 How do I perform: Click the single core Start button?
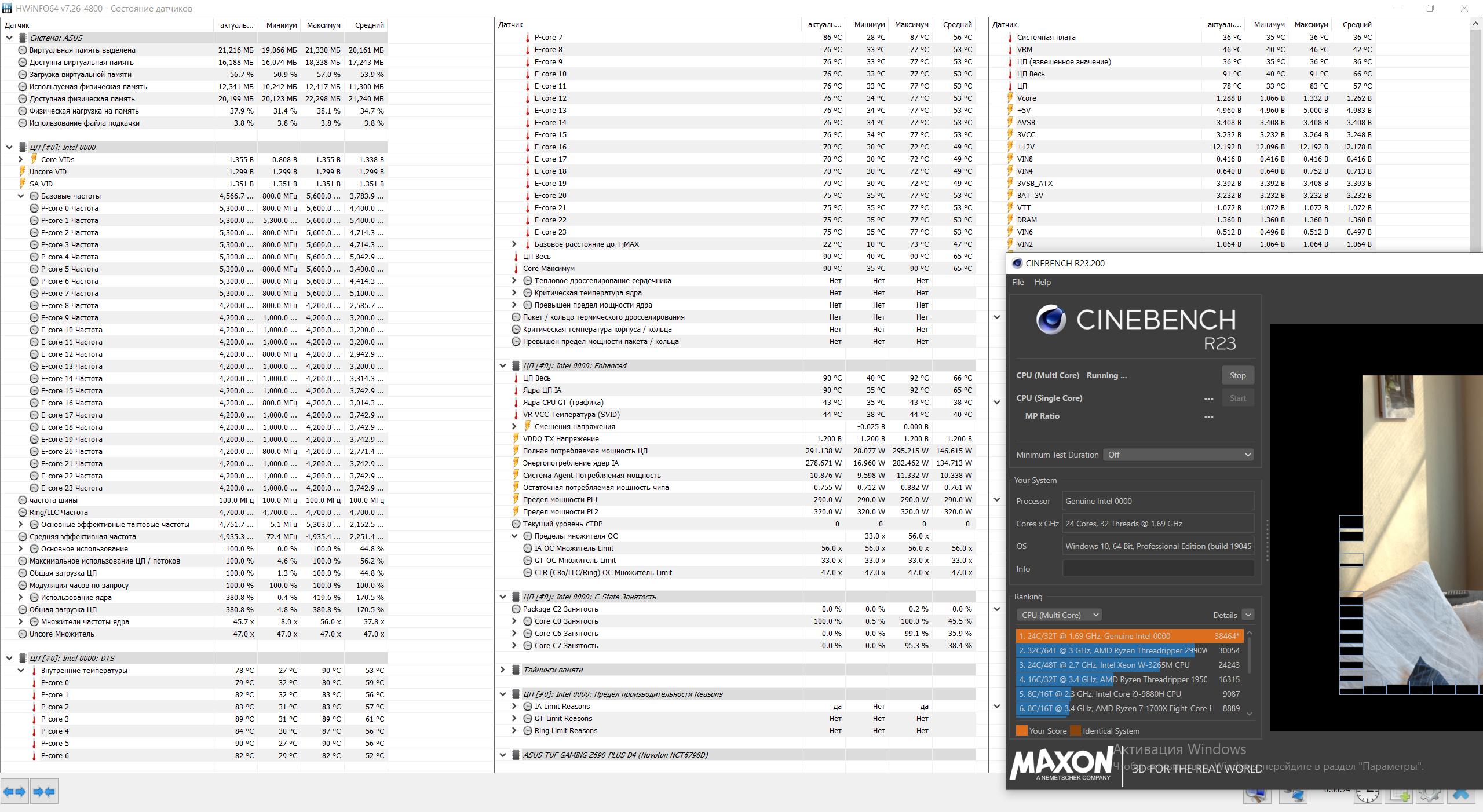click(x=1237, y=398)
